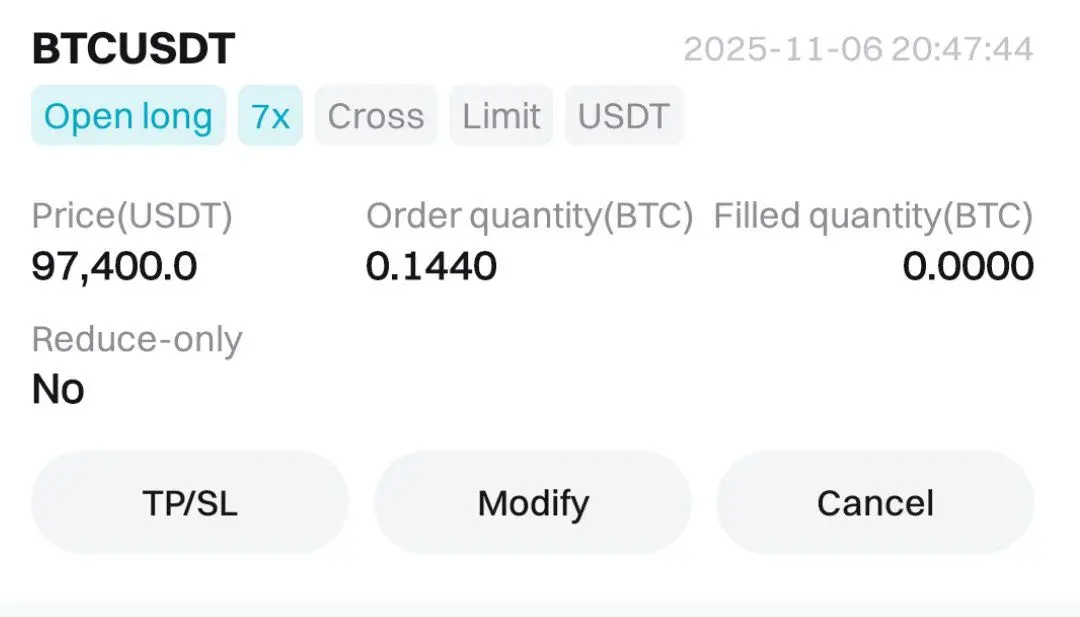Tap the TP/SL button
The width and height of the screenshot is (1080, 617).
[190, 503]
